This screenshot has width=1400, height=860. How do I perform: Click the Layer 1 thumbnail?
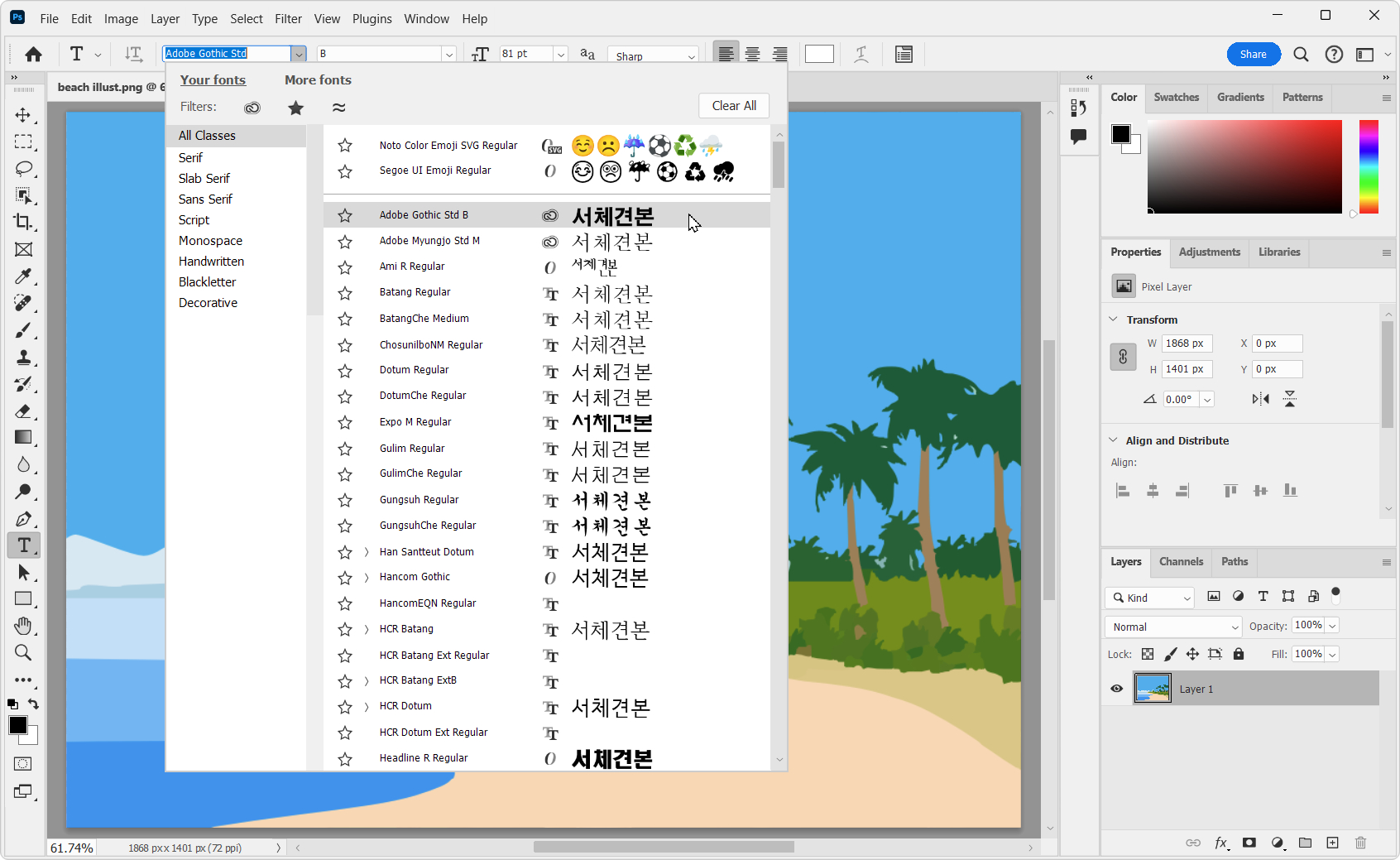[1153, 689]
